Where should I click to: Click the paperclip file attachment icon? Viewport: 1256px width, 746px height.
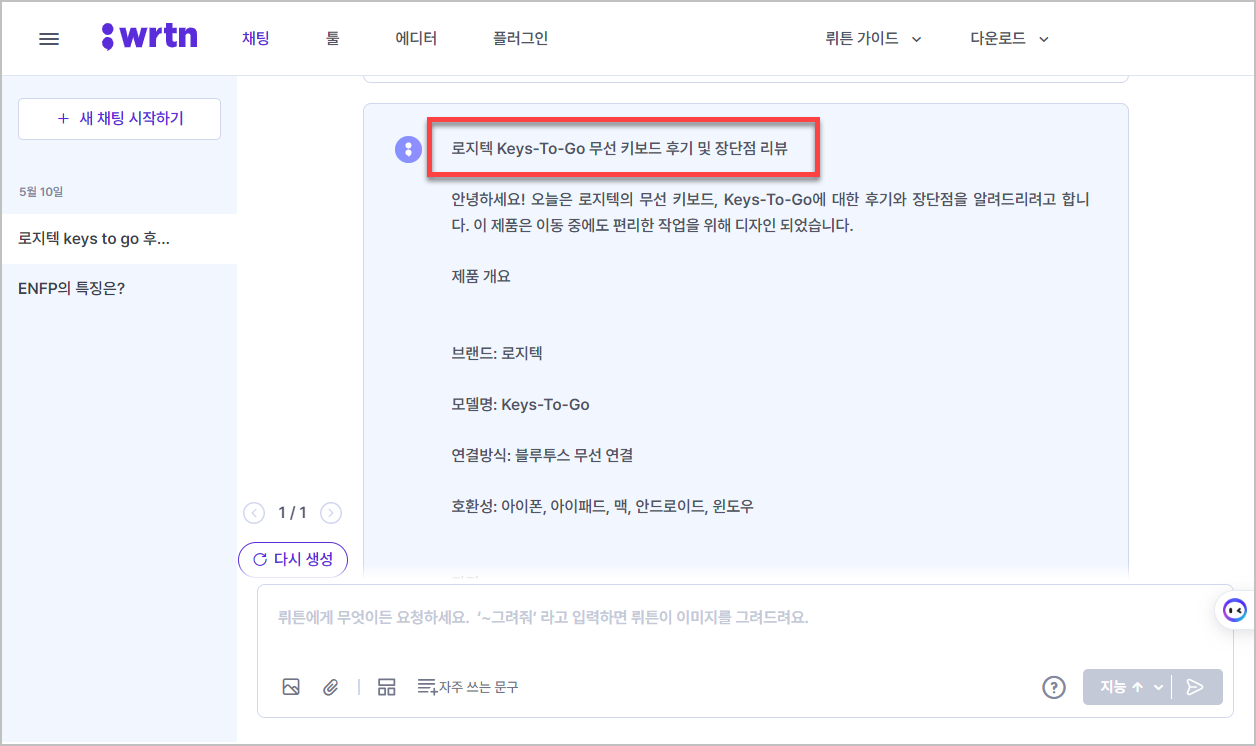click(x=331, y=686)
